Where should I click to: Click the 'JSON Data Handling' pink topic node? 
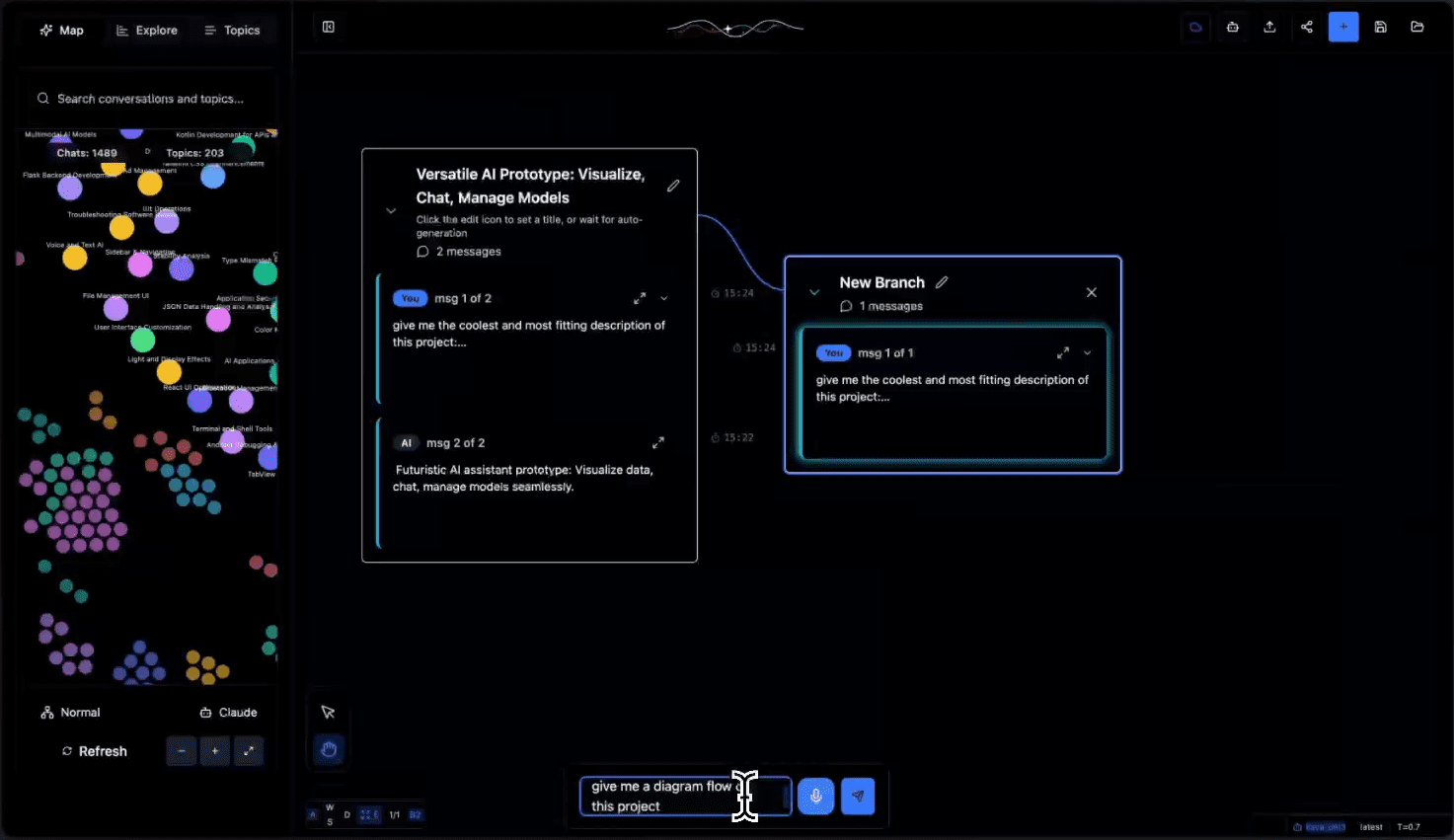(218, 320)
